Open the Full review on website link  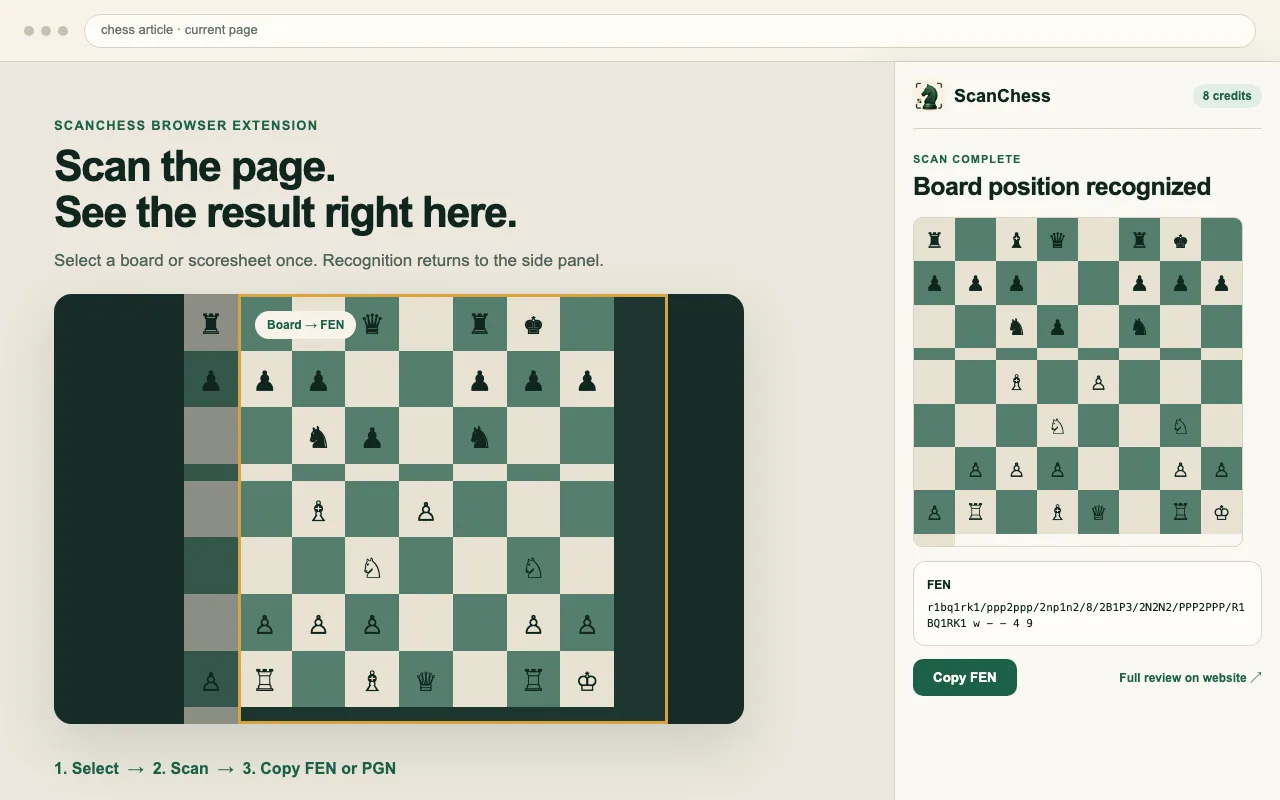click(x=1190, y=677)
